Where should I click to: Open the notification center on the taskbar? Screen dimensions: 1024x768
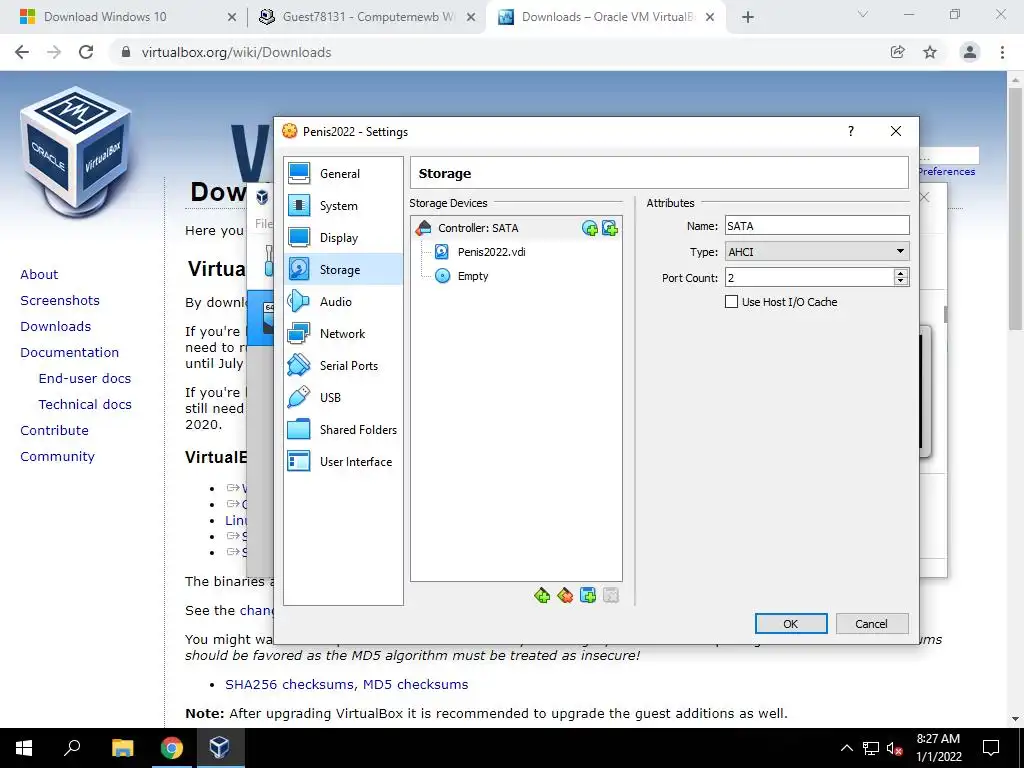point(991,748)
